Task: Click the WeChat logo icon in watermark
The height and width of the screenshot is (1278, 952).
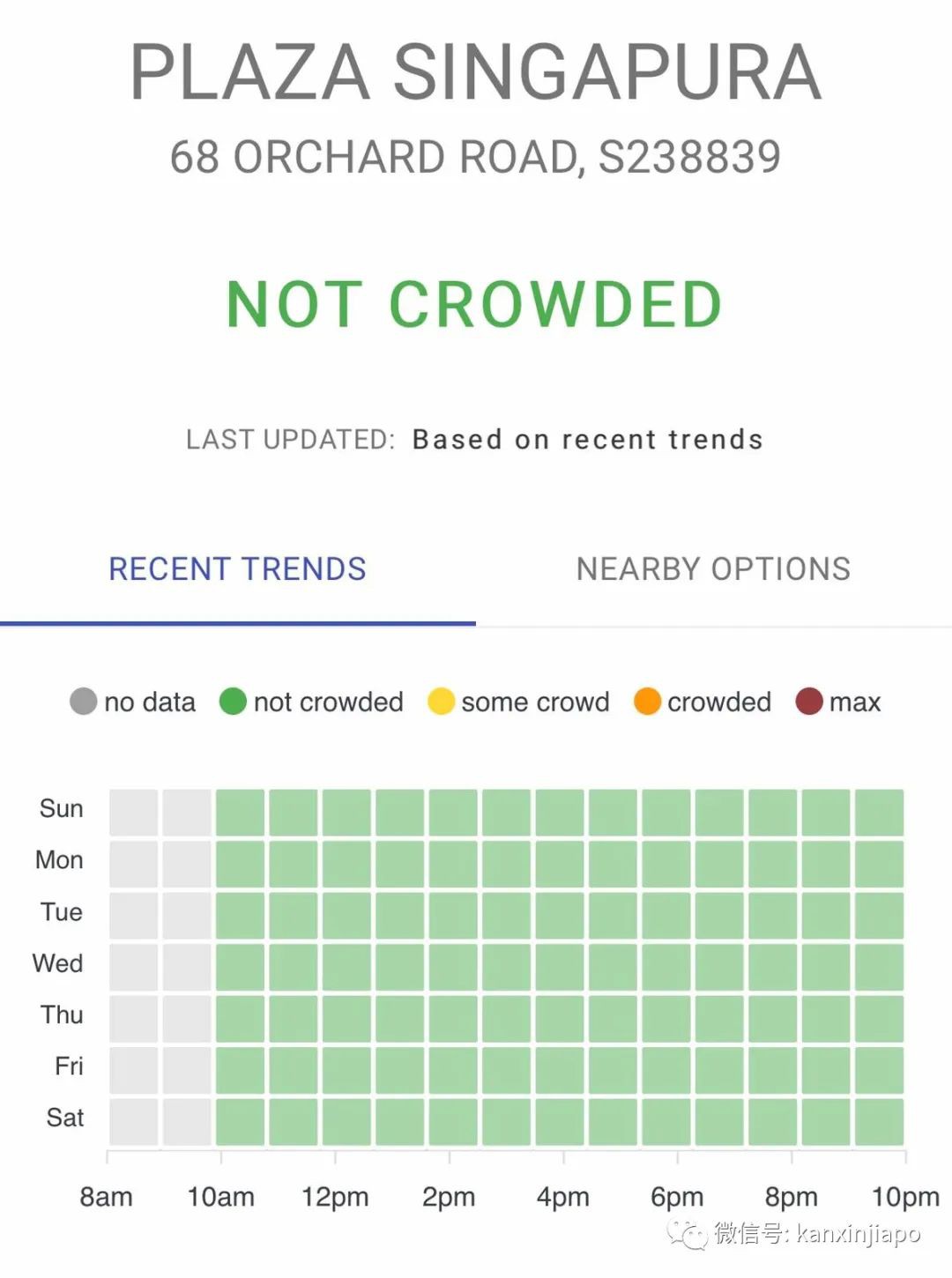Action: point(688,1233)
